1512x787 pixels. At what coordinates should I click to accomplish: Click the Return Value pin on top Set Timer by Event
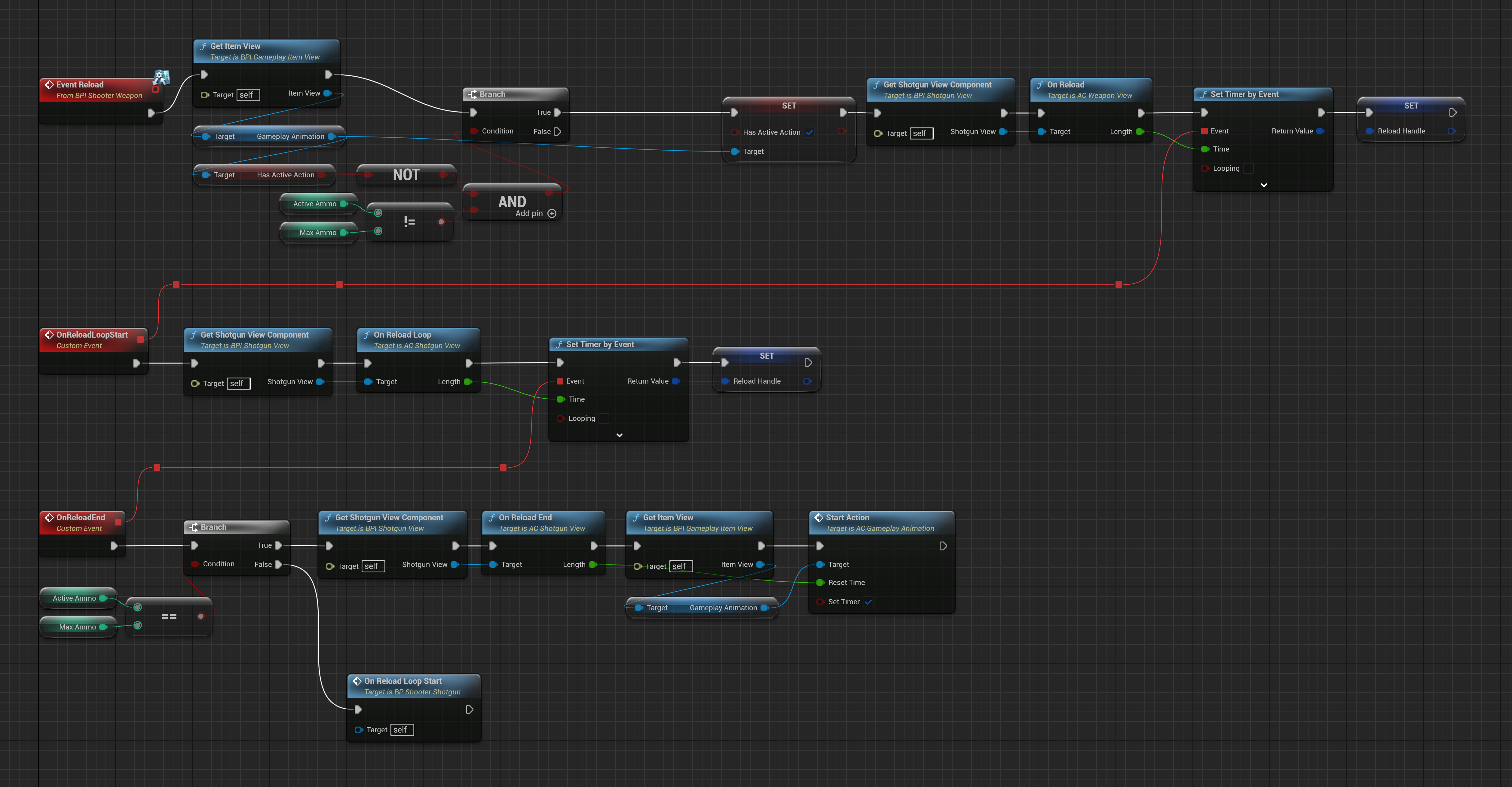[1320, 131]
